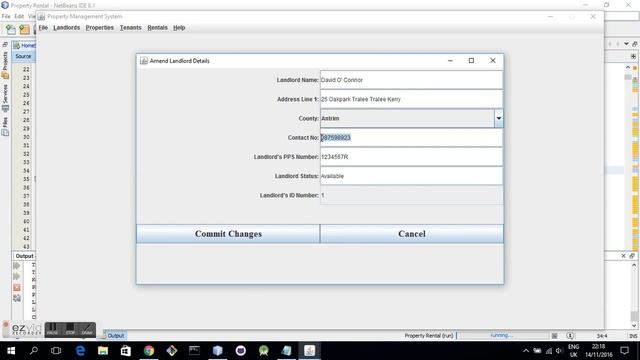Screen dimensions: 640x360
Task: Switch to NetBeans cube icon in taskbar
Action: [x=218, y=351]
